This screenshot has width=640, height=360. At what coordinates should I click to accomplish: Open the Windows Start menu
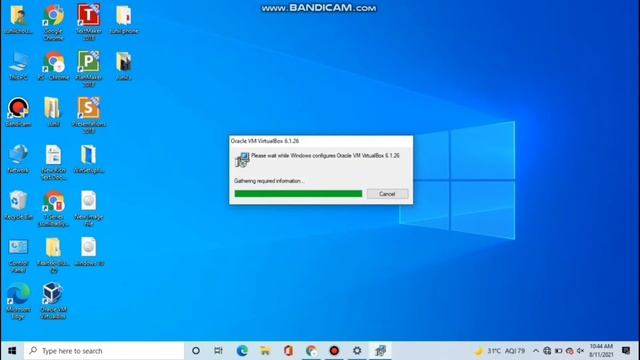tap(12, 351)
